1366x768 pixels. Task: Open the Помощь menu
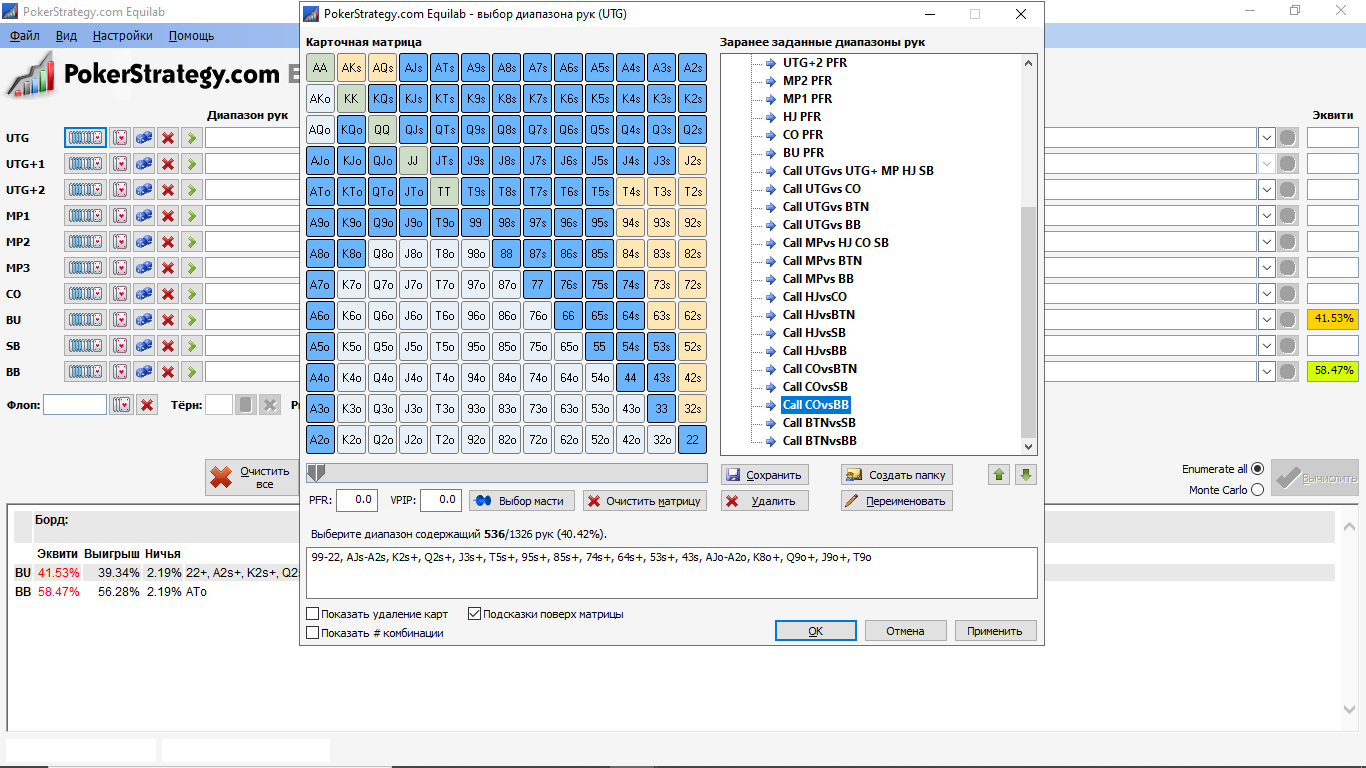tap(191, 35)
